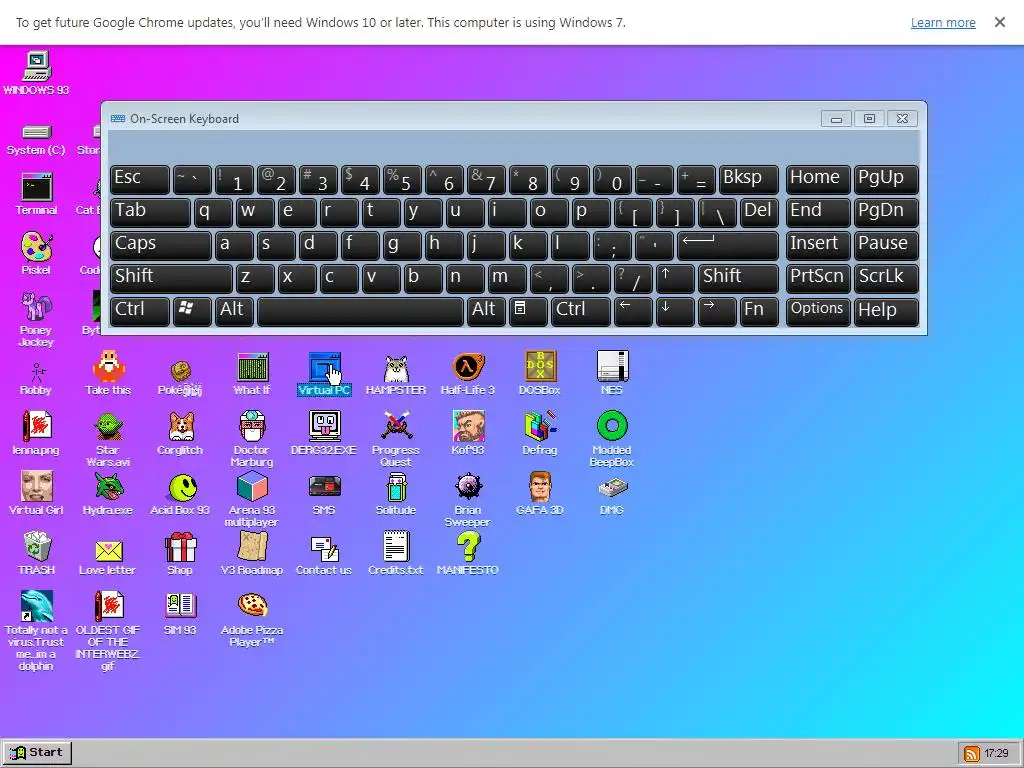Viewport: 1024px width, 768px height.
Task: Toggle the Fn key on keyboard
Action: point(760,311)
